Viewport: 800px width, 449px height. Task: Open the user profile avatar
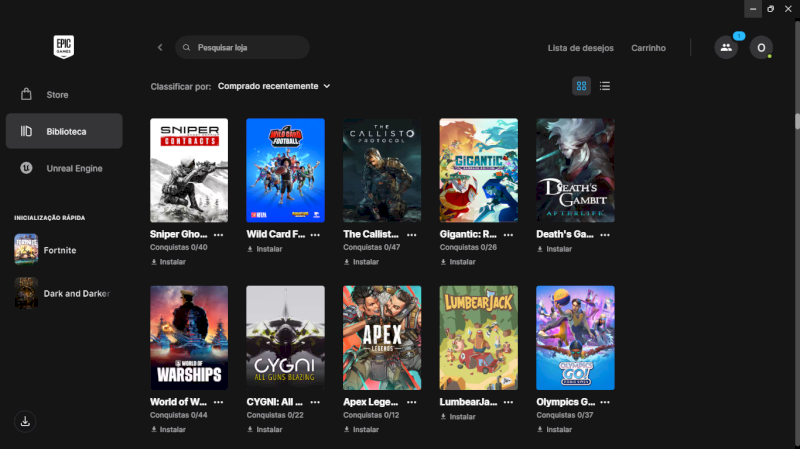(761, 47)
